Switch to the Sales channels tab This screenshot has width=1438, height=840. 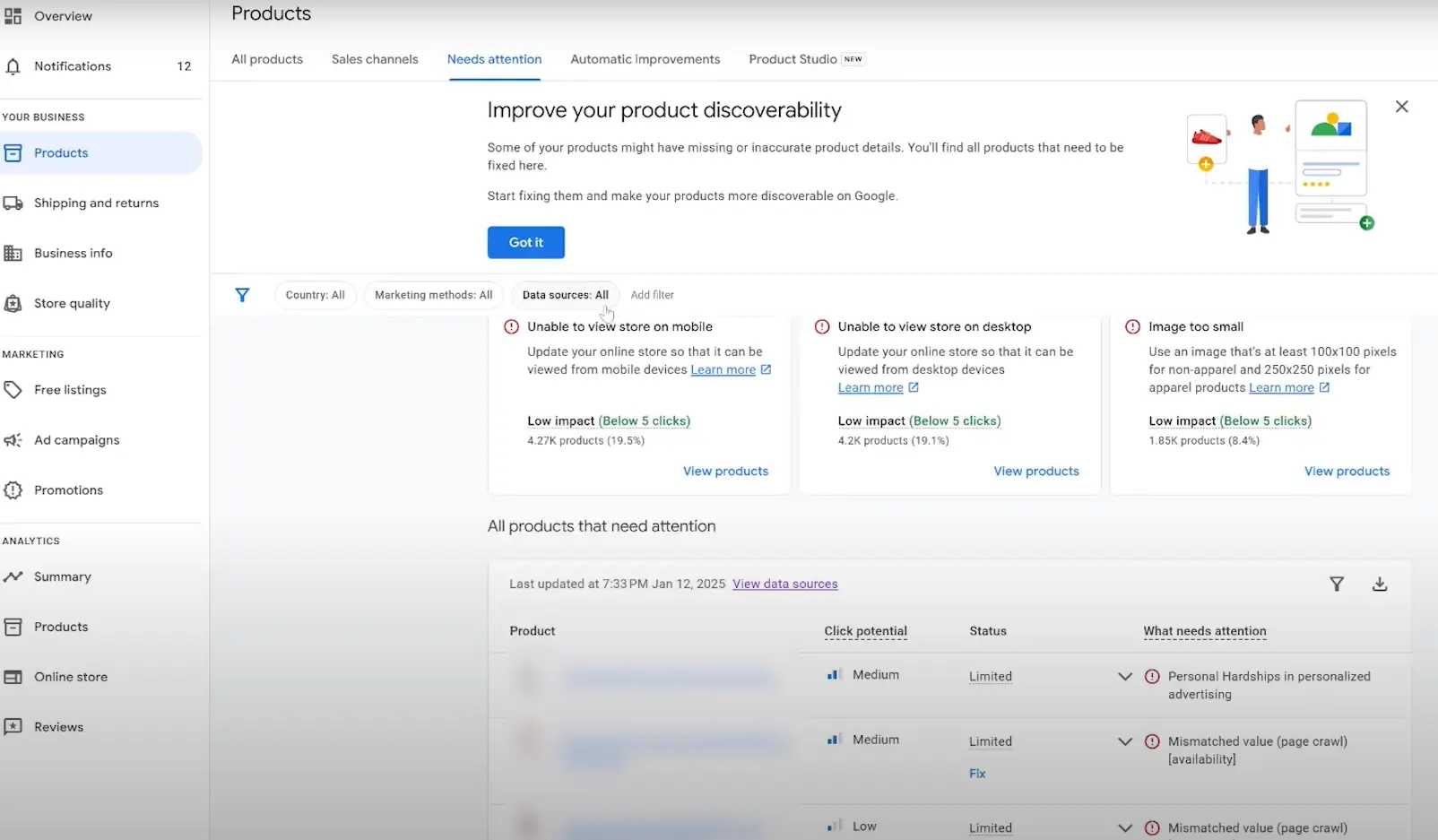pyautogui.click(x=375, y=59)
